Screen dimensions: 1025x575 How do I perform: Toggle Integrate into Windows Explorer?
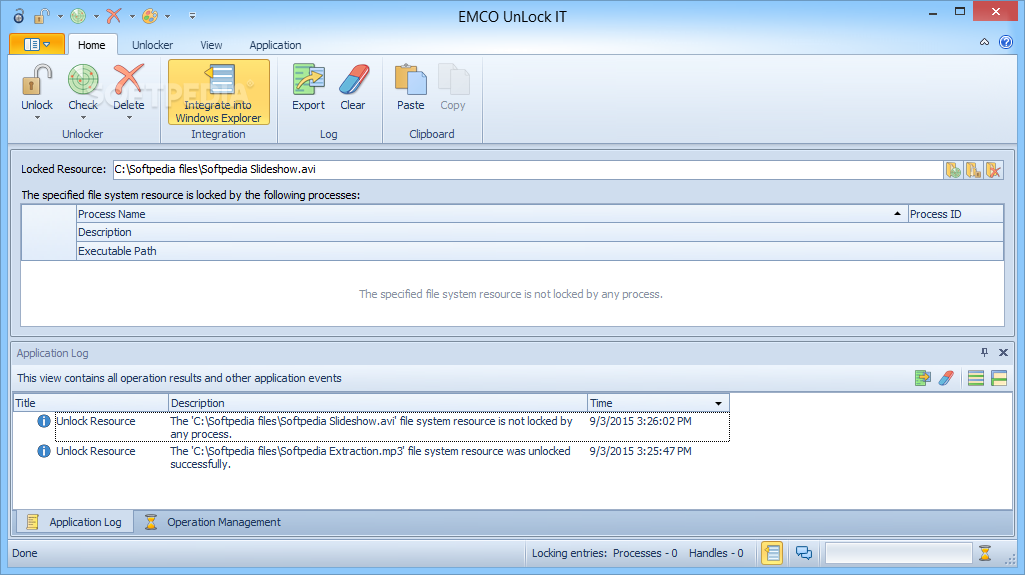click(x=218, y=92)
